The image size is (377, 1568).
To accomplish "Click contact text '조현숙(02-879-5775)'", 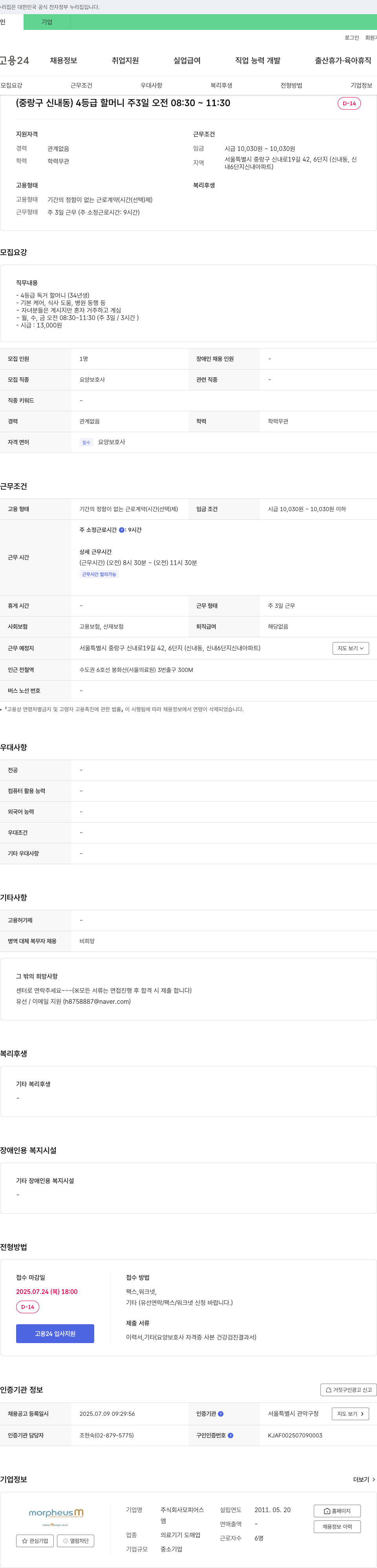I will pos(106,1435).
